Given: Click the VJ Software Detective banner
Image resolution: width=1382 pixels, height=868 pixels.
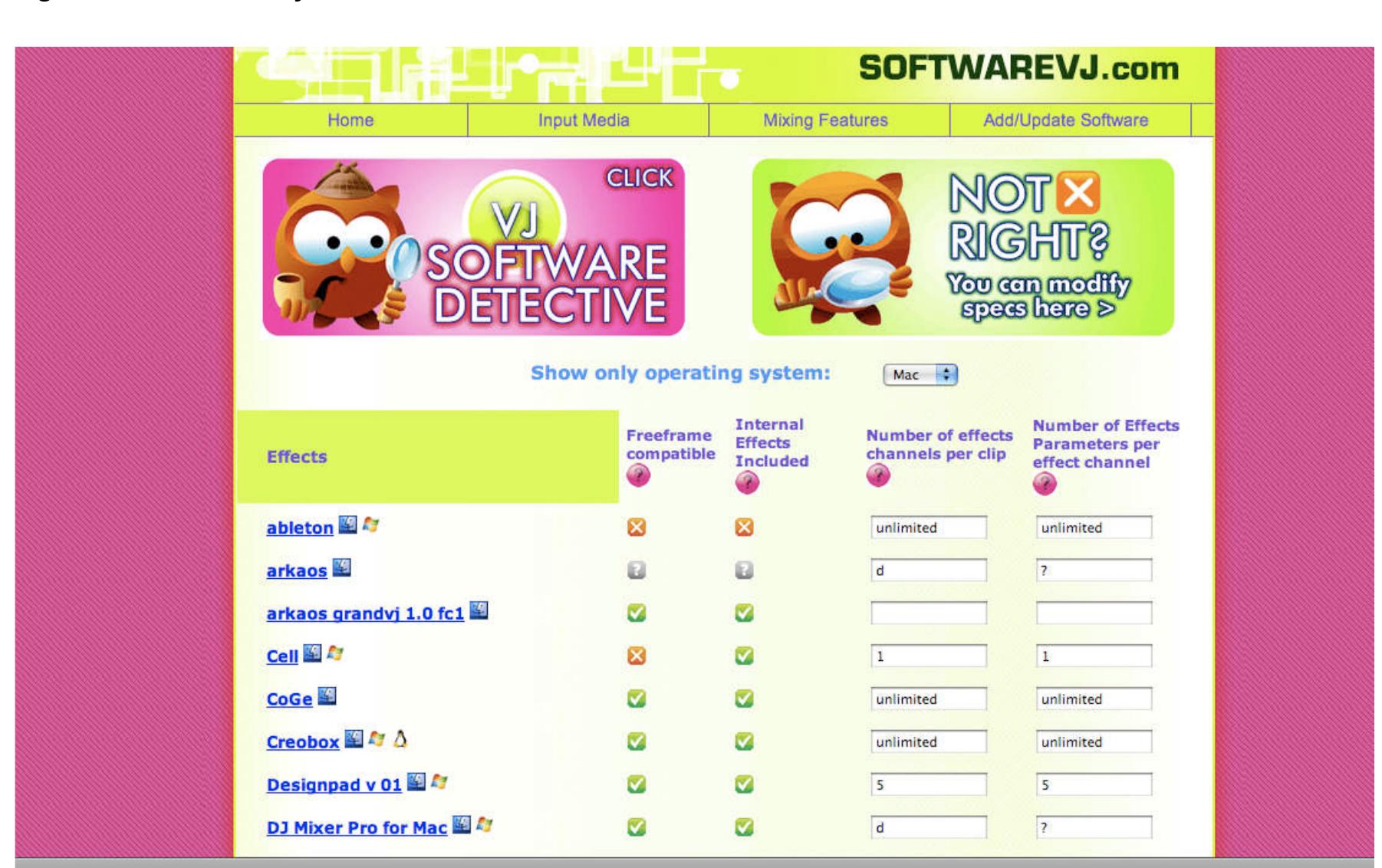Looking at the screenshot, I should [x=473, y=247].
